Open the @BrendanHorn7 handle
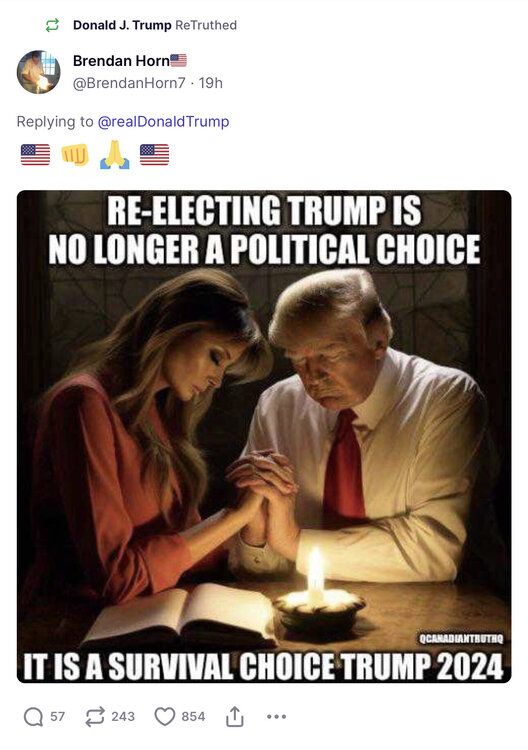This screenshot has height=750, width=528. (129, 83)
